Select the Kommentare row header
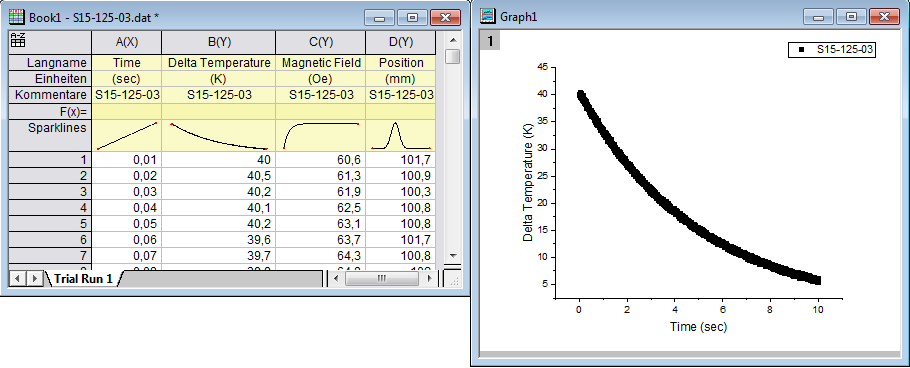910x368 pixels. 50,95
